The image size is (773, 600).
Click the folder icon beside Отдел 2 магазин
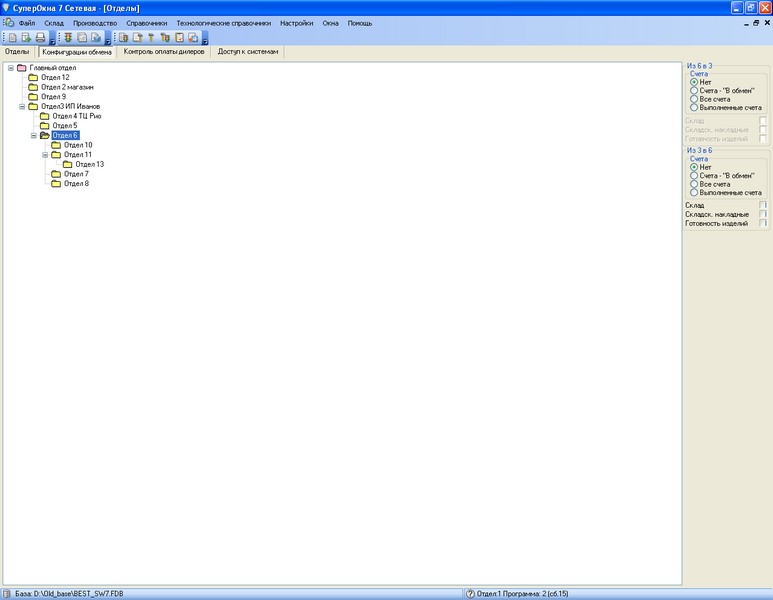(33, 87)
